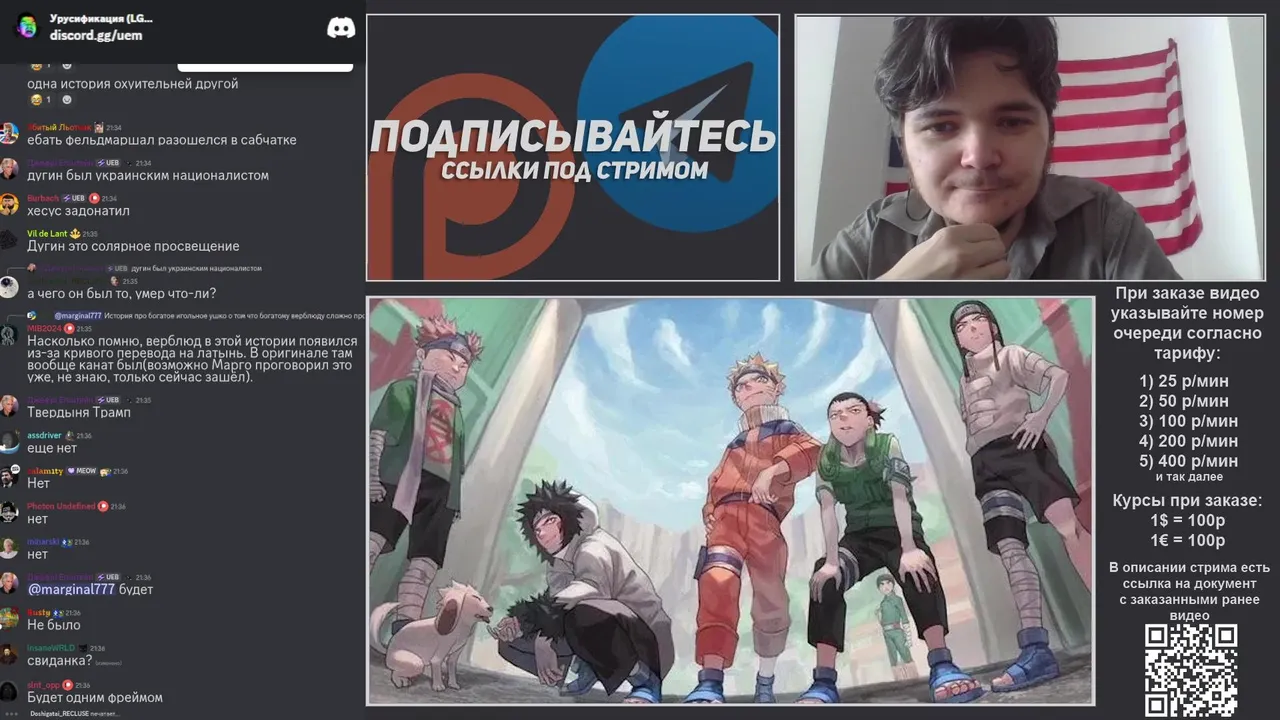This screenshot has width=1280, height=720.
Task: Click assdriver's avatar
Action: click(x=9, y=442)
